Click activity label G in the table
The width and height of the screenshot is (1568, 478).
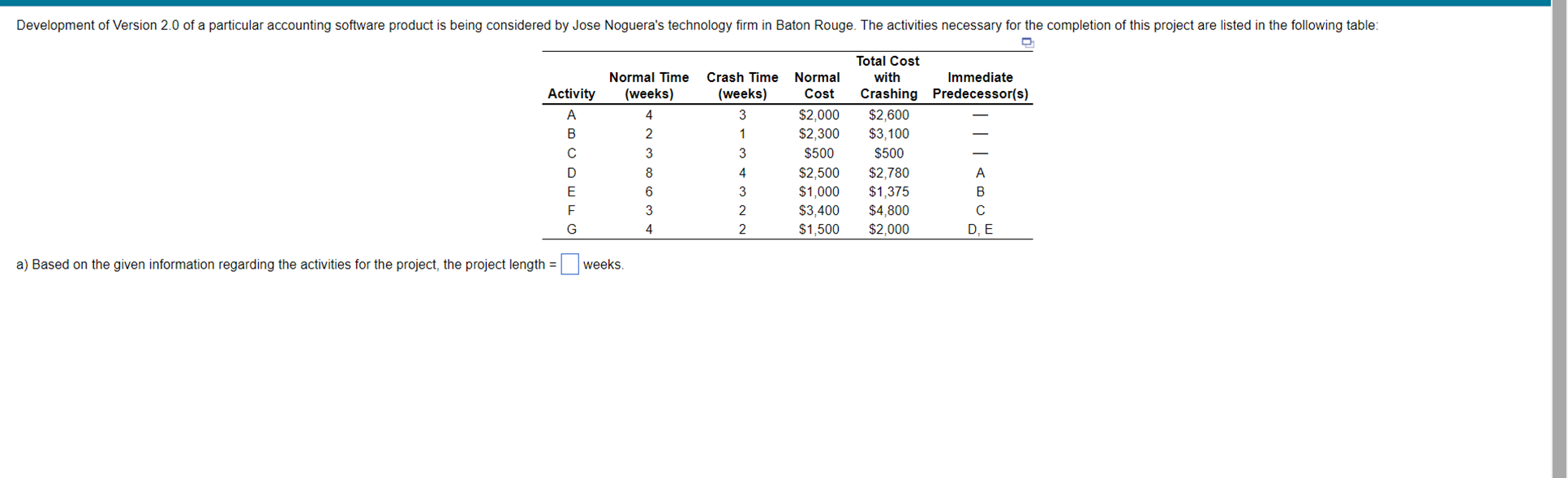coord(571,230)
